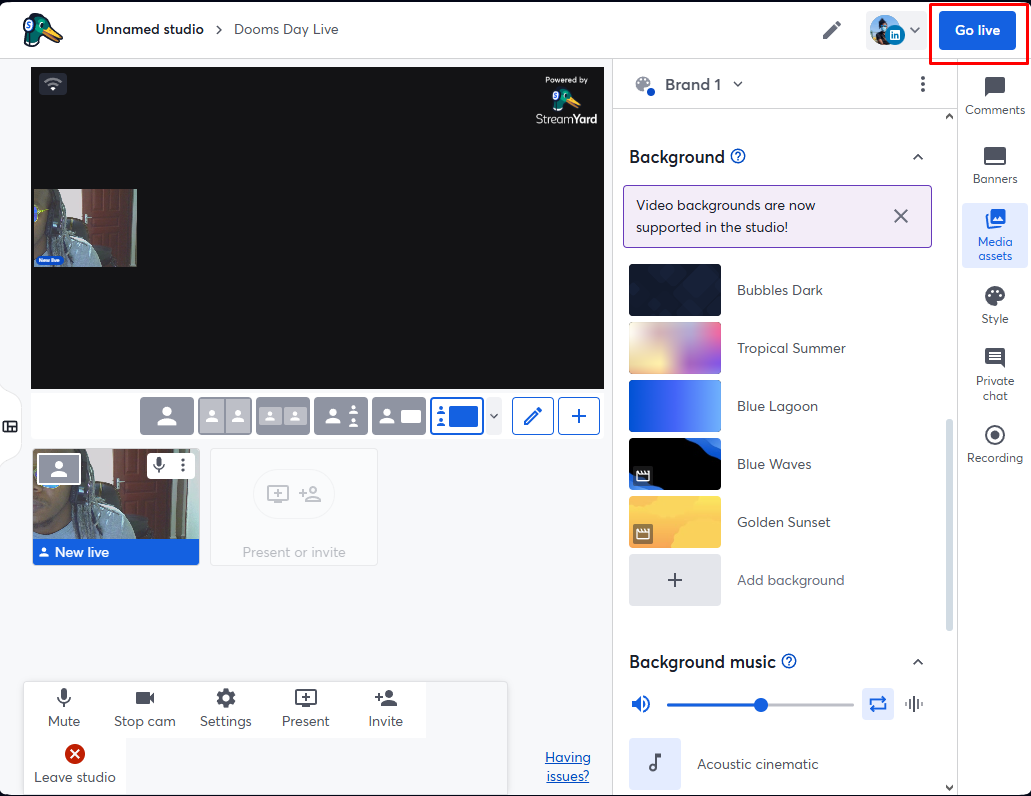The height and width of the screenshot is (796, 1031).
Task: Open Background help info icon
Action: [738, 156]
